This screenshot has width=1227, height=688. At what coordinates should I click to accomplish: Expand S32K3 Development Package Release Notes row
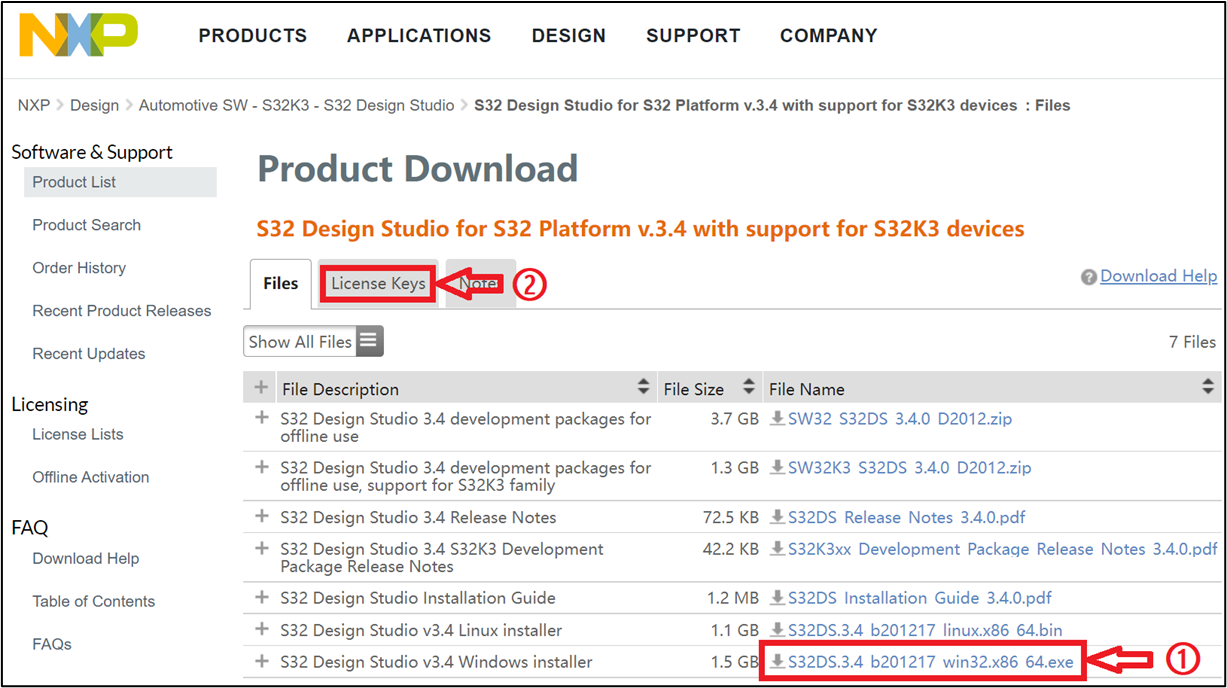tap(262, 548)
